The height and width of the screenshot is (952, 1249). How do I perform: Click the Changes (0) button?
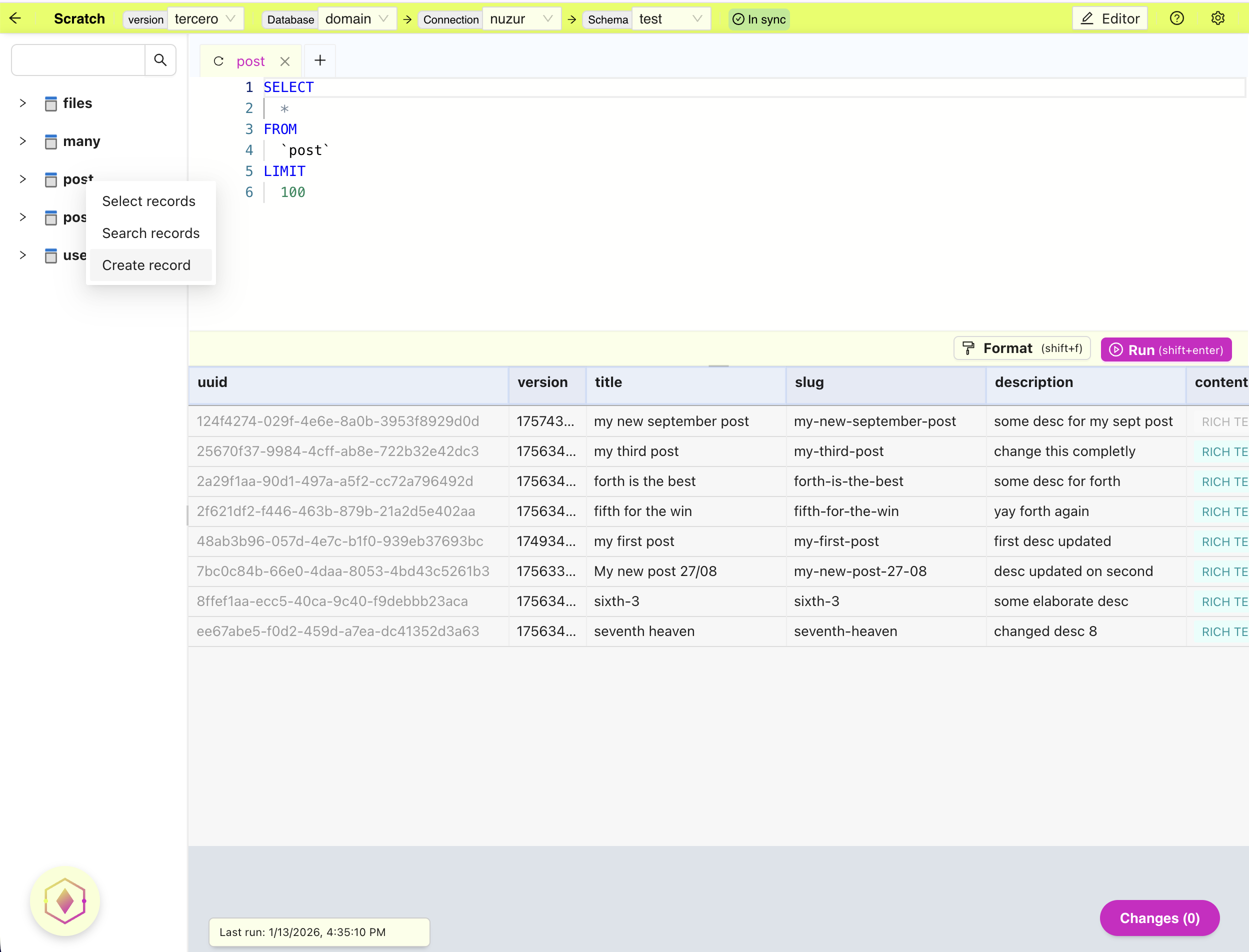click(1159, 918)
